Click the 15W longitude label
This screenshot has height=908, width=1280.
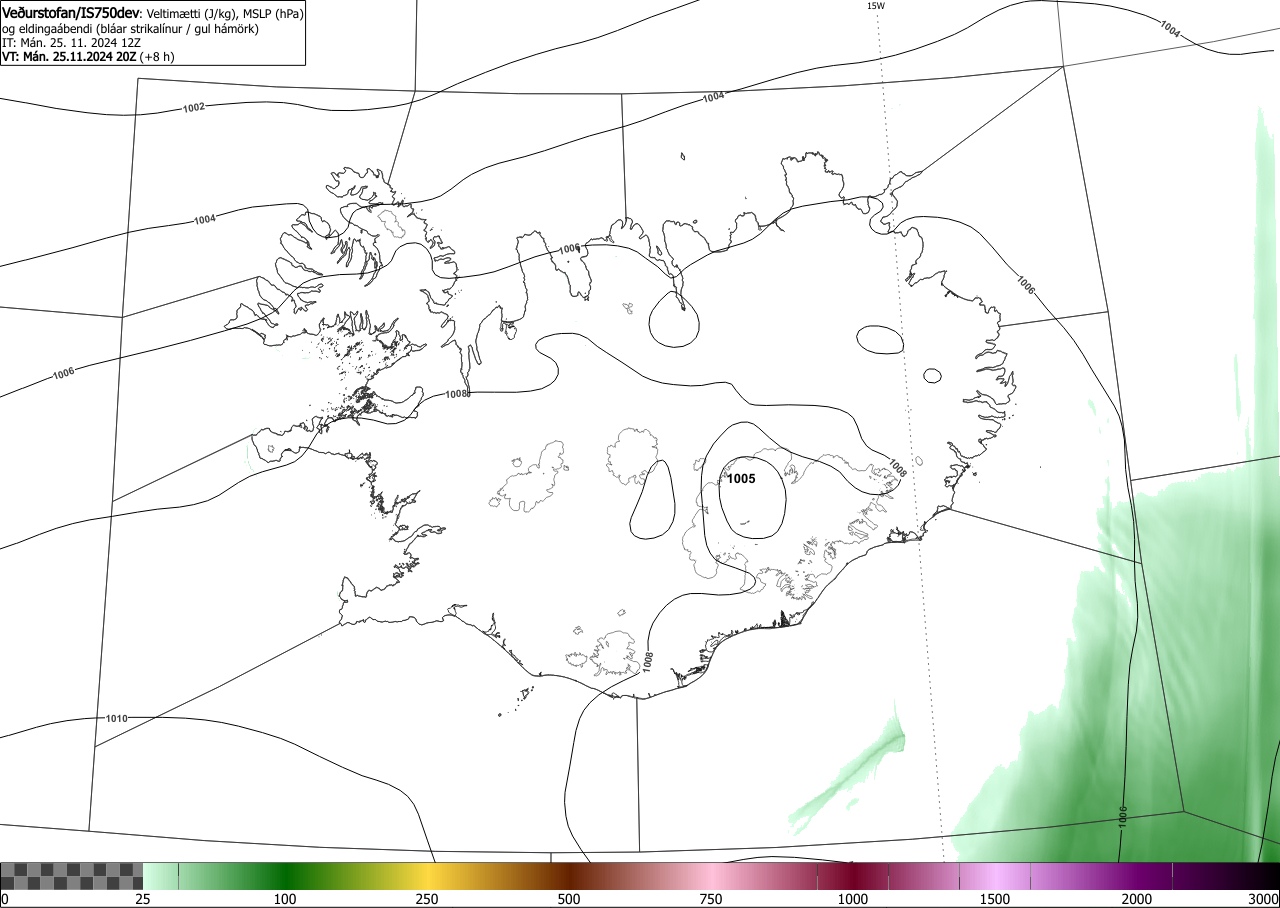pyautogui.click(x=875, y=6)
